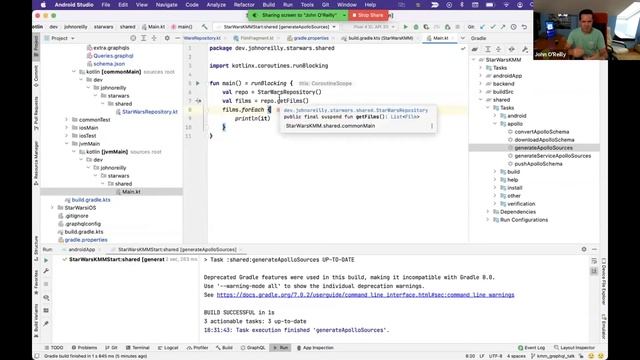Click the Make Project hammer icon
Viewport: 640px width, 360px height.
click(204, 27)
